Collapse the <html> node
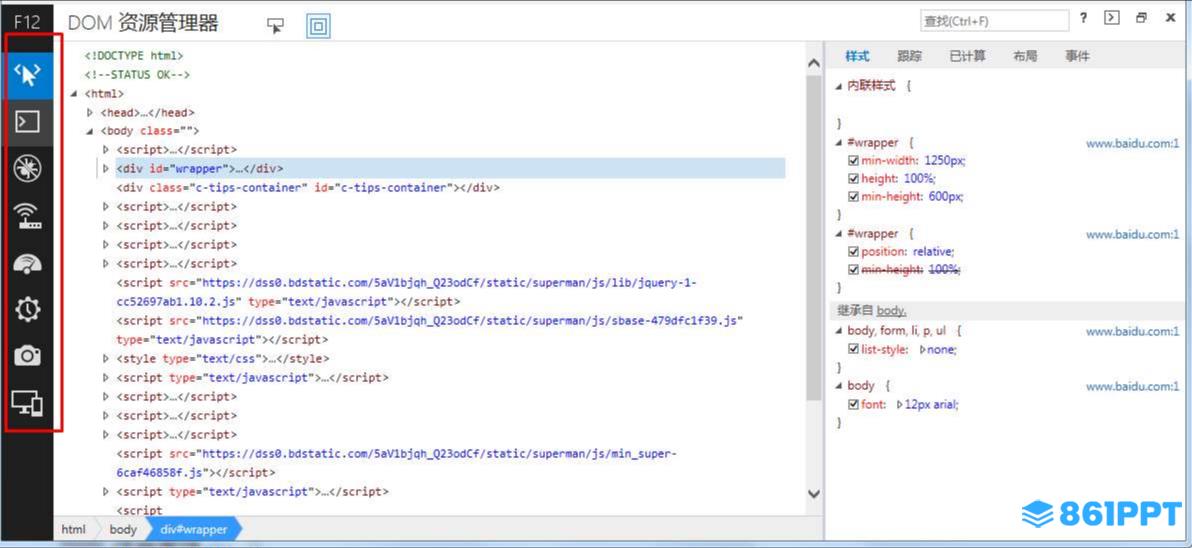 (74, 94)
